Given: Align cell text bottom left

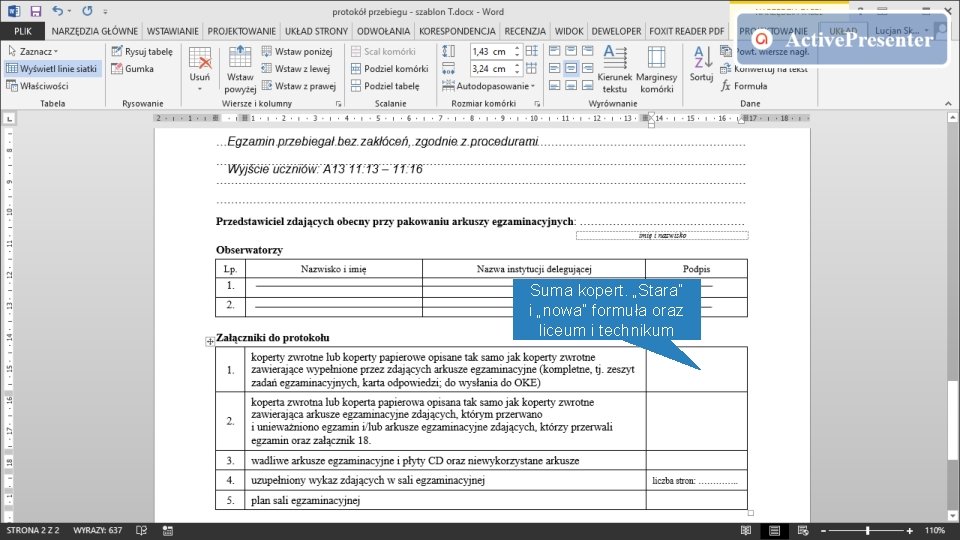Looking at the screenshot, I should (555, 86).
